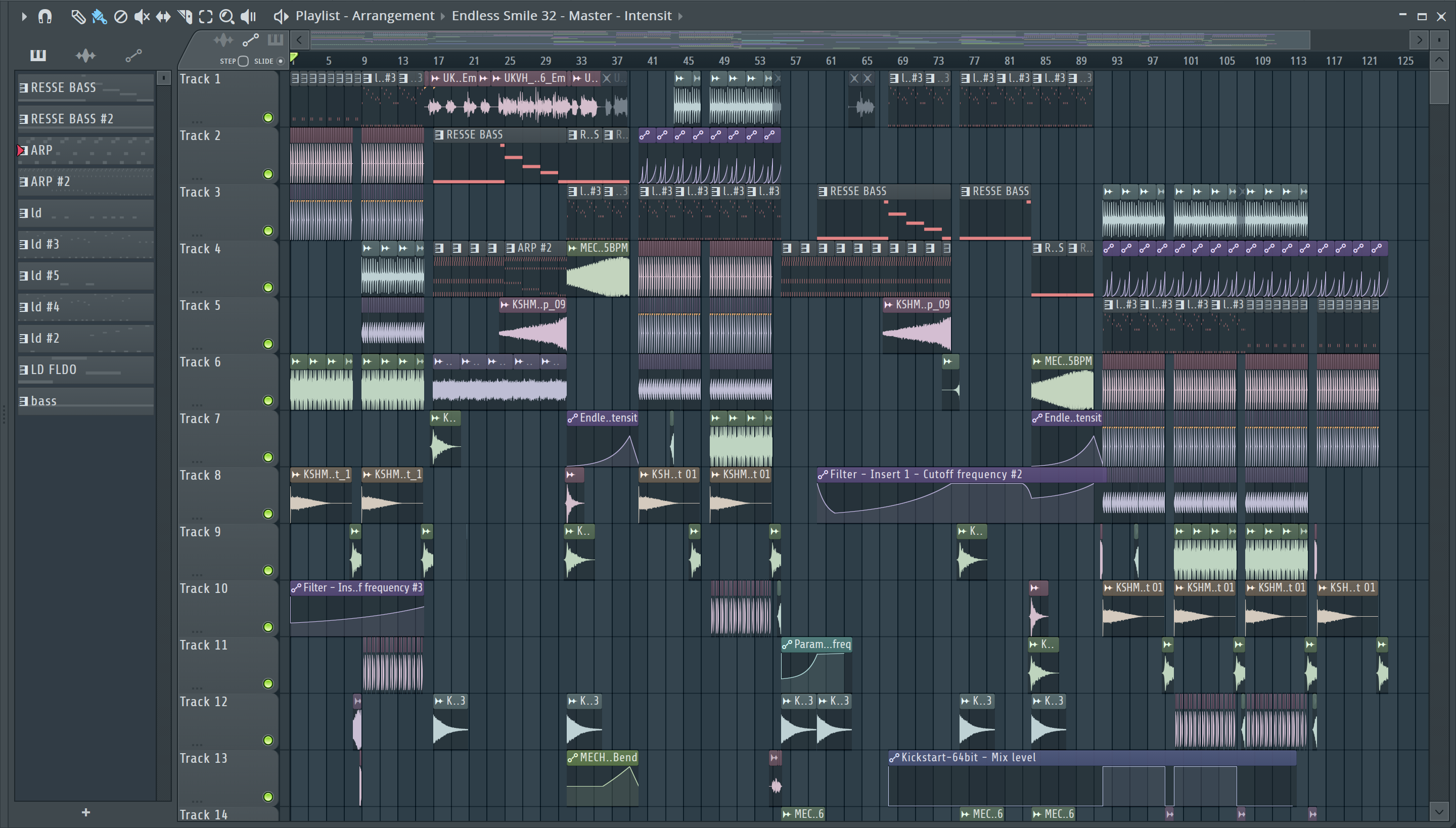1456x828 pixels.
Task: Click the pattern icon of RESSE BASS #2 in picker
Action: tap(23, 119)
